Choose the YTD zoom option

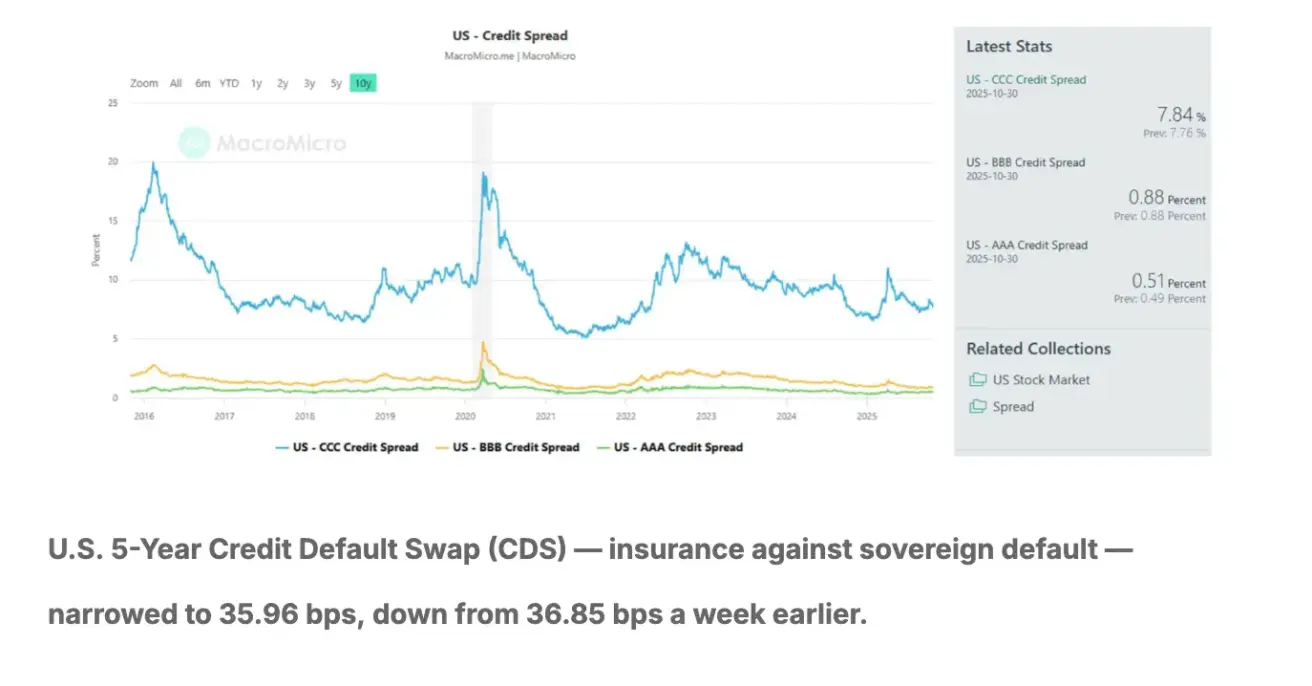pyautogui.click(x=229, y=84)
